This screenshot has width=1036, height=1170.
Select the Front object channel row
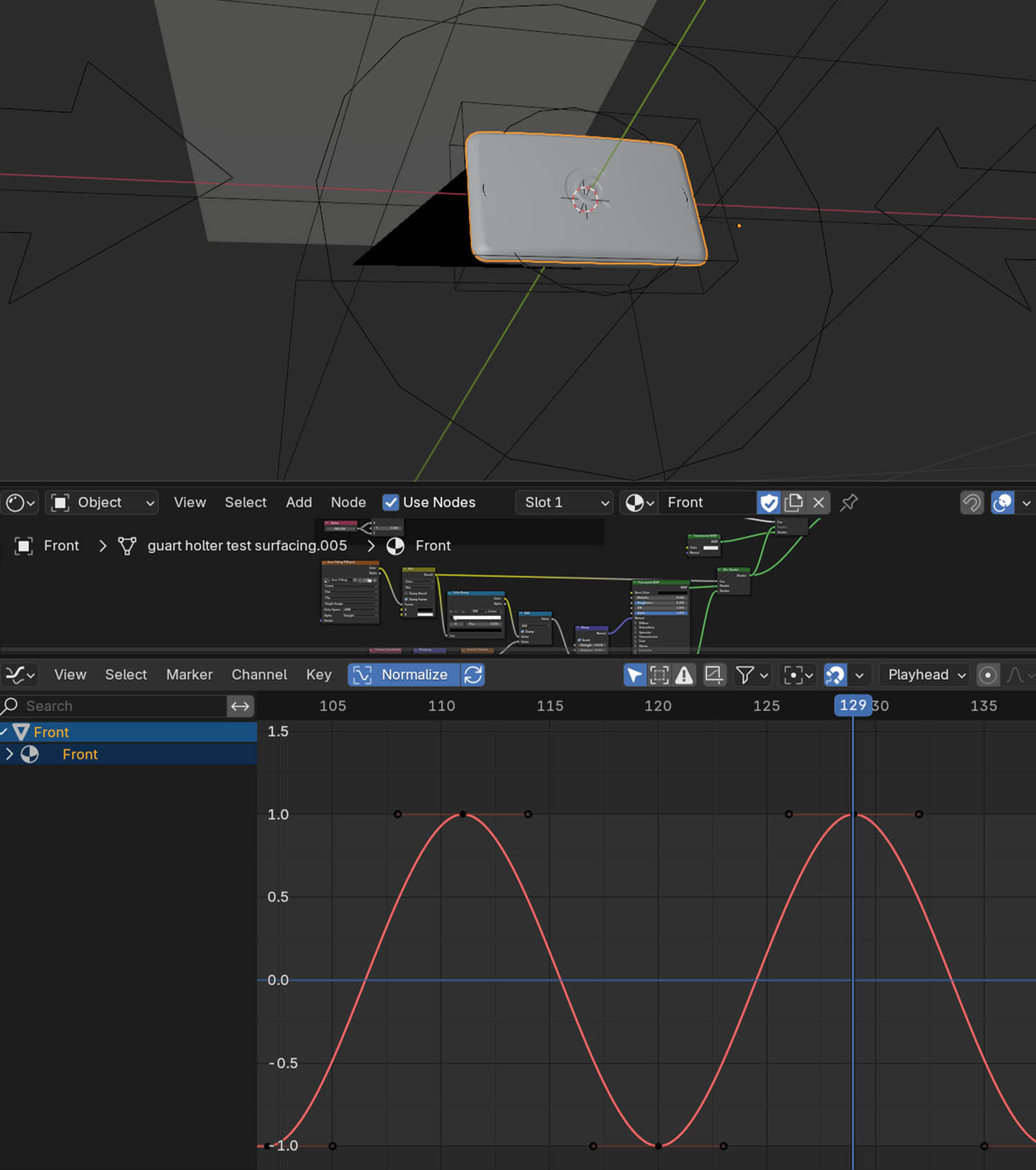[129, 732]
